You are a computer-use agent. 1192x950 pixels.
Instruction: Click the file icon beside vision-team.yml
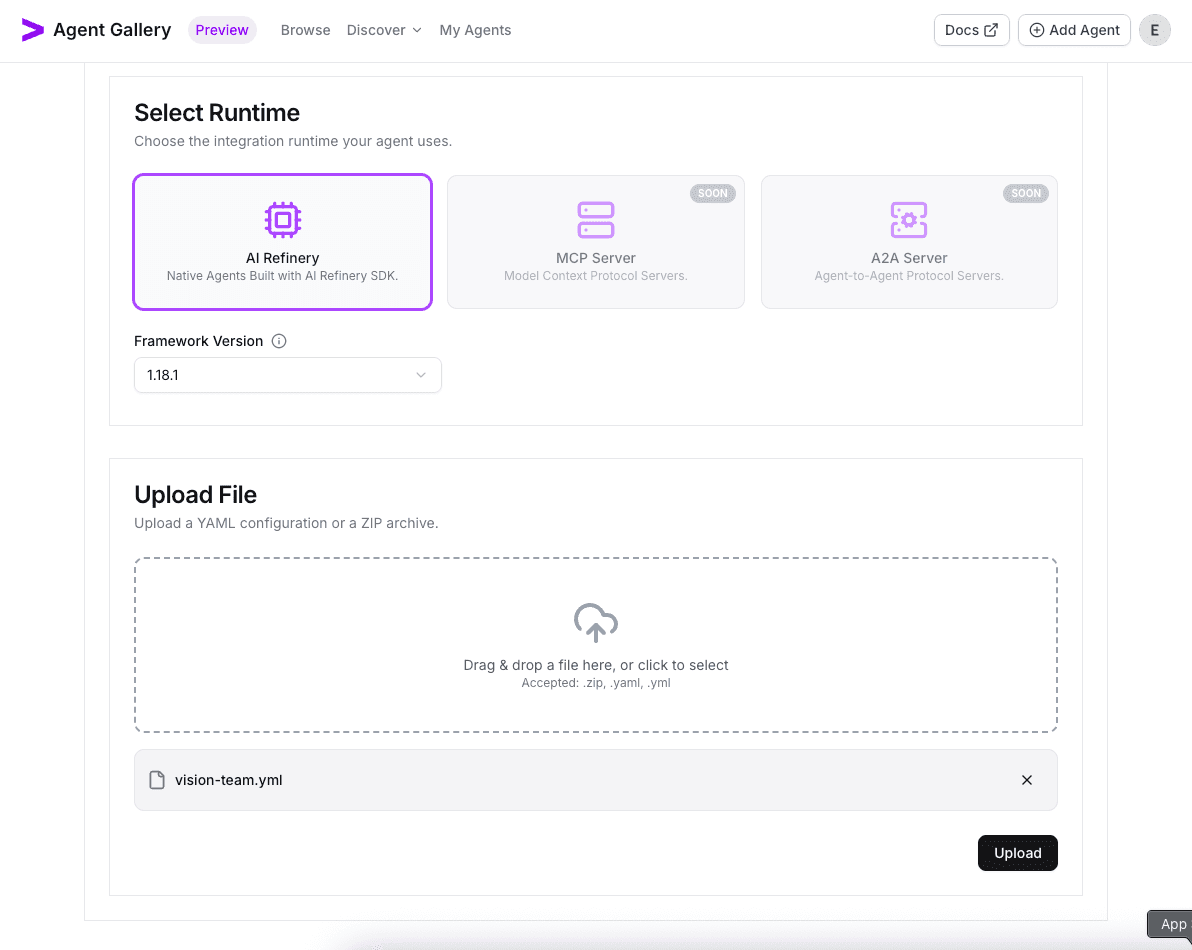tap(157, 779)
